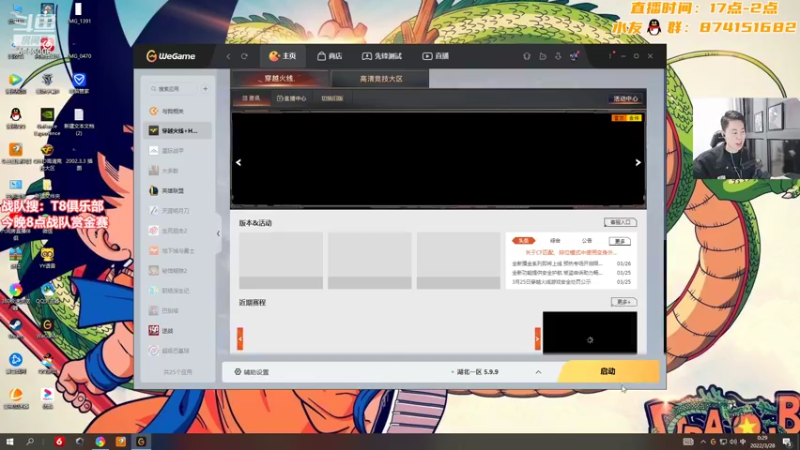800x450 pixels.
Task: Add an app with the plus button
Action: click(205, 89)
